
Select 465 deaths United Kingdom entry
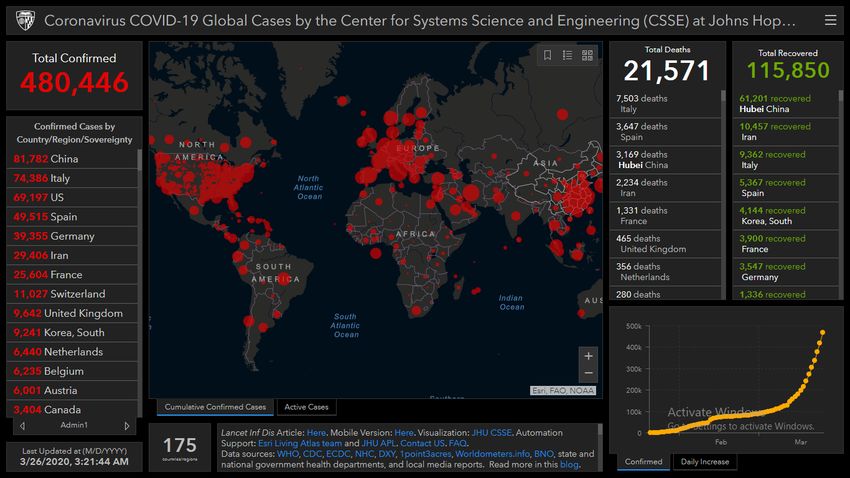tap(666, 244)
